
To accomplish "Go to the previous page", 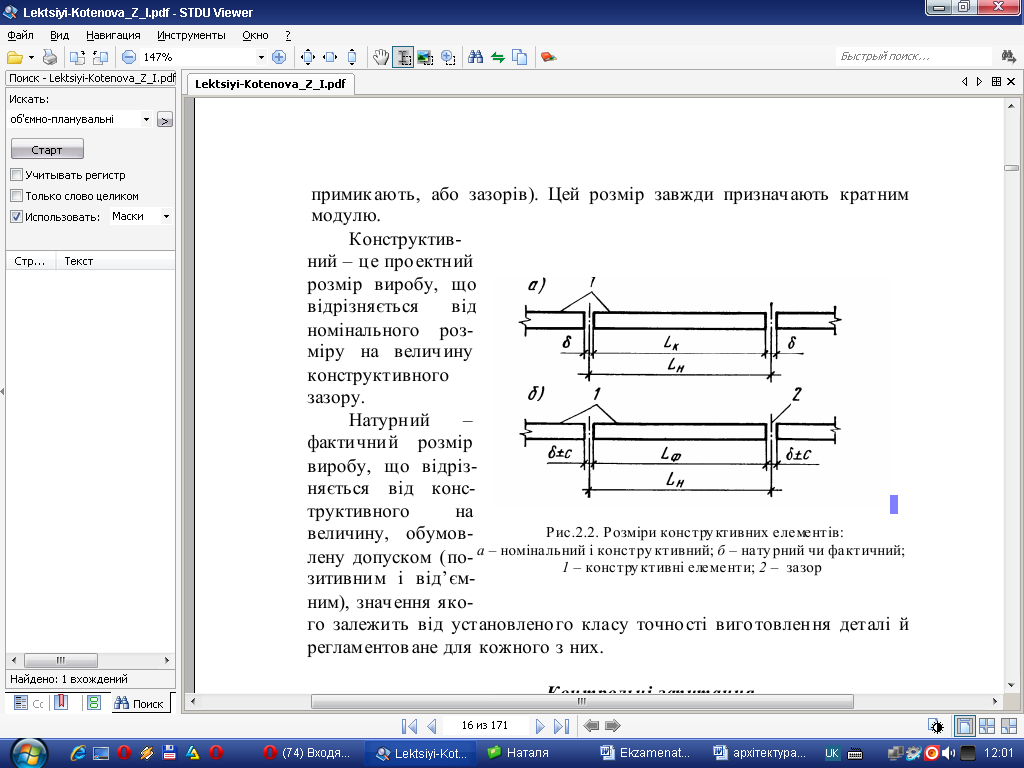I will [x=432, y=726].
